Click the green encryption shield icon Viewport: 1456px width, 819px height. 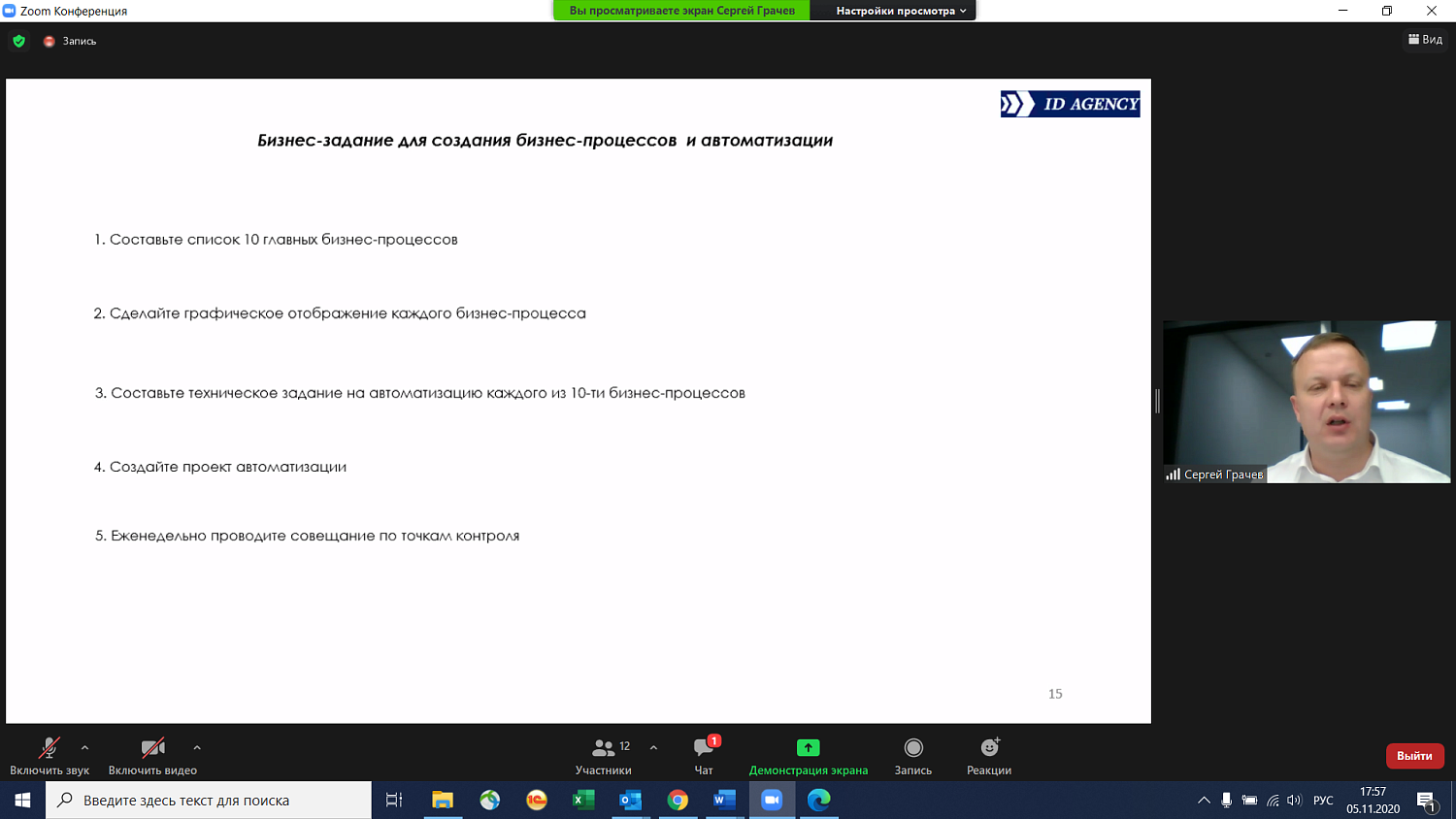point(19,41)
